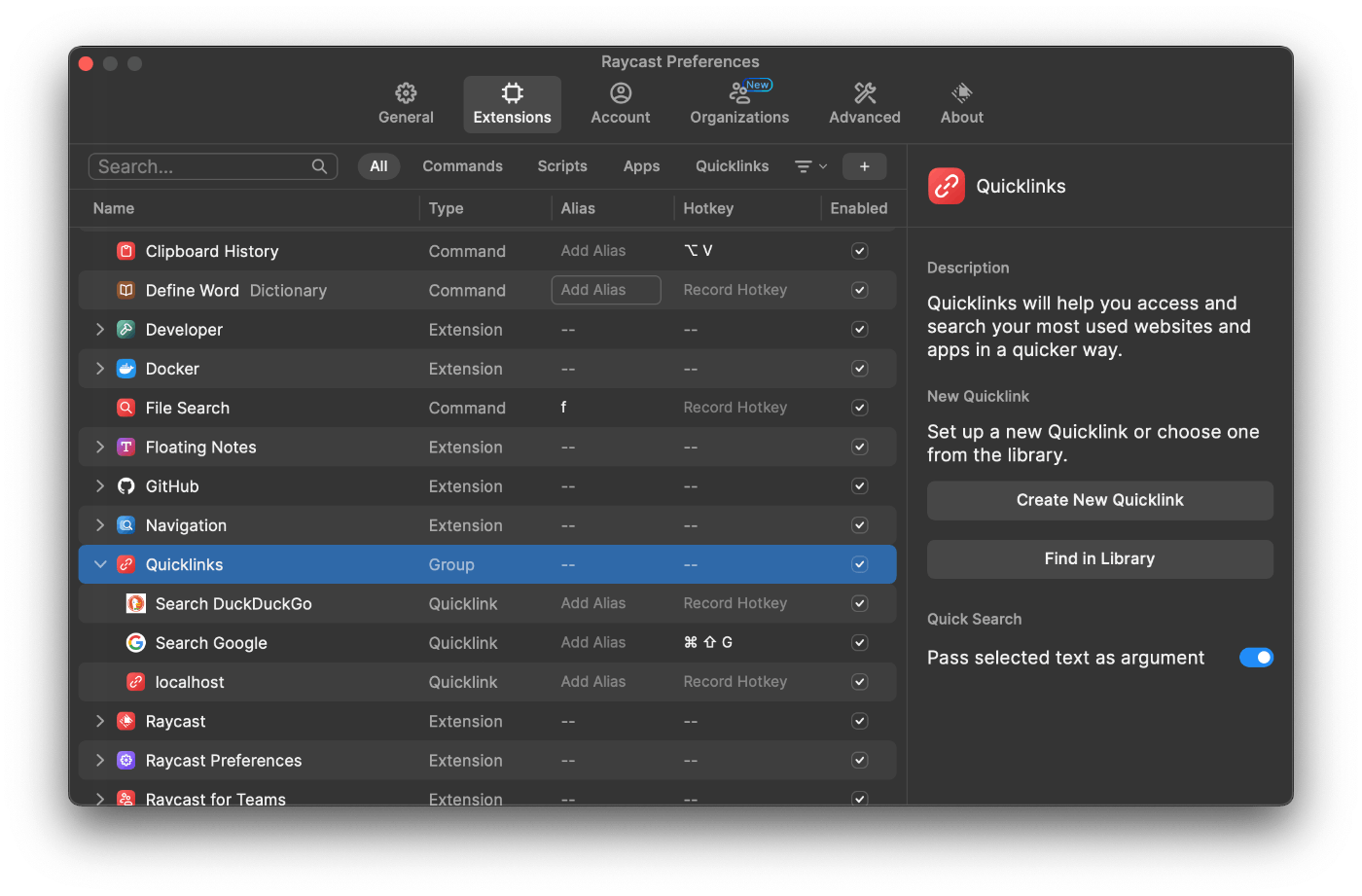Expand the Floating Notes row

click(x=100, y=447)
